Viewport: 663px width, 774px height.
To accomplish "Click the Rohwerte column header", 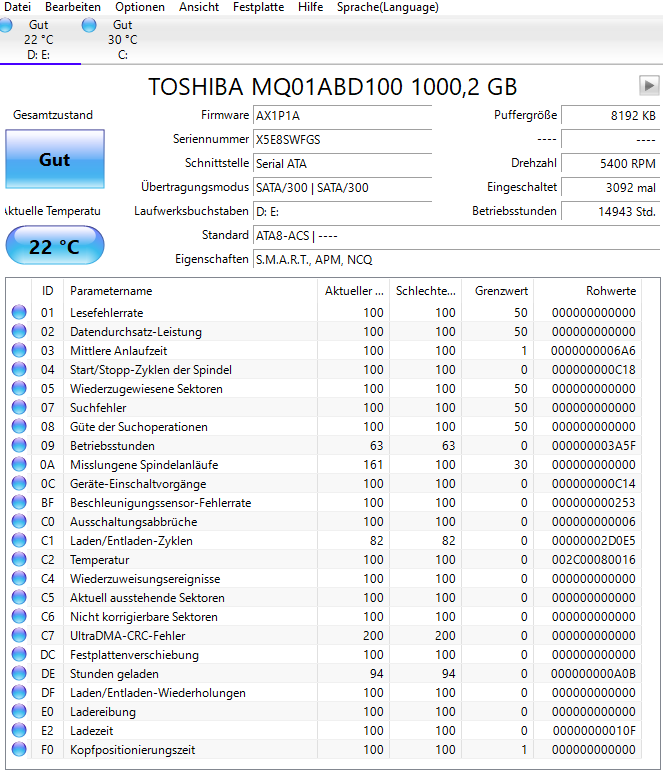I will (588, 291).
